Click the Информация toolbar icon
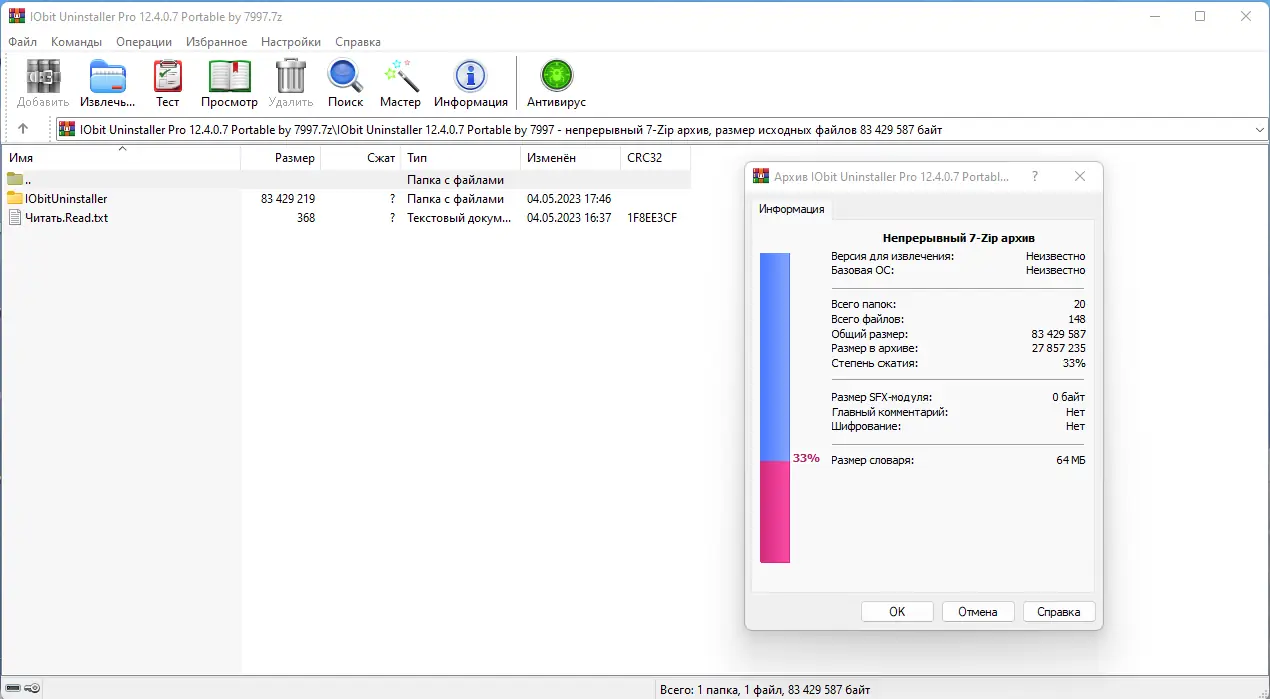The height and width of the screenshot is (699, 1270). click(x=470, y=76)
